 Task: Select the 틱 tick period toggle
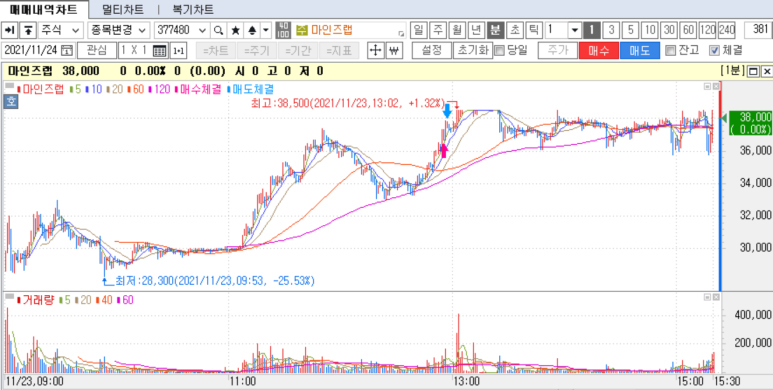(x=533, y=30)
